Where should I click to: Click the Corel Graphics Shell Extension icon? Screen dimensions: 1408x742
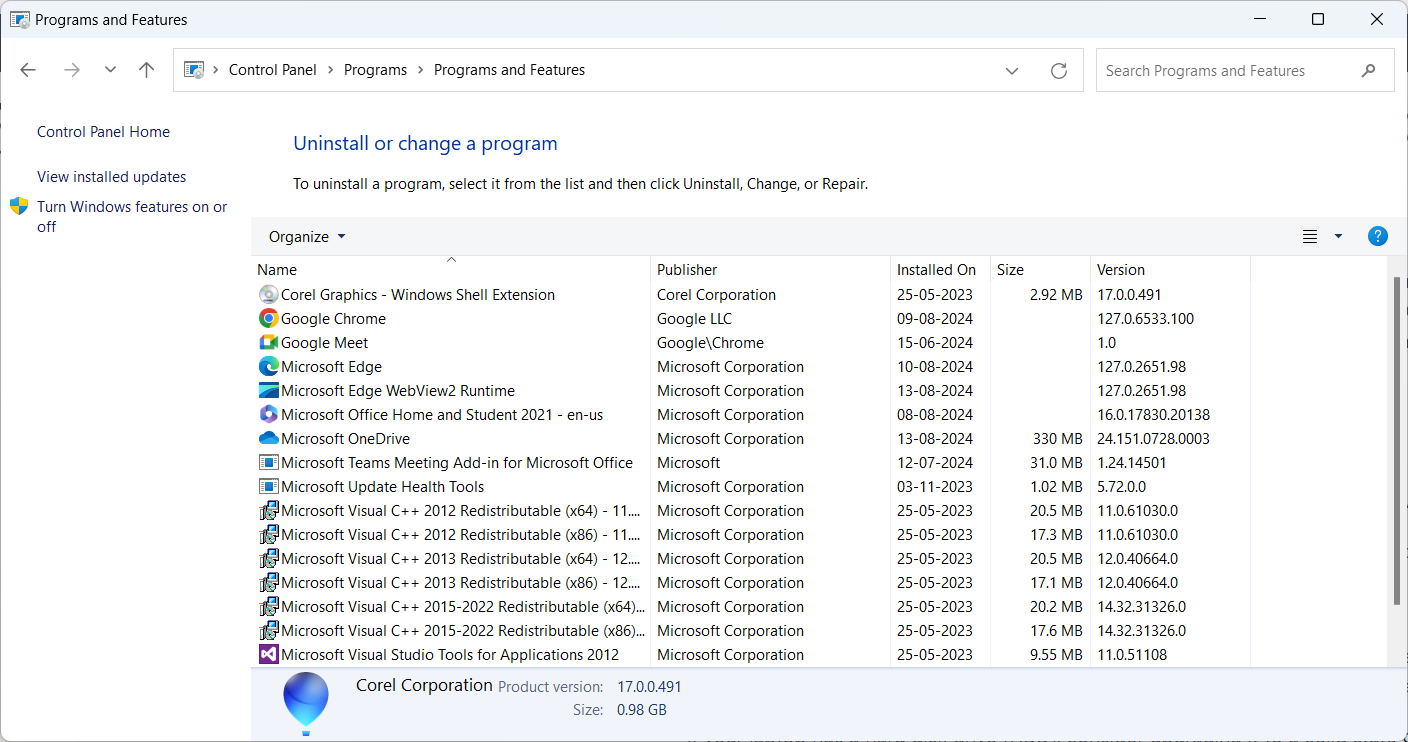point(268,295)
